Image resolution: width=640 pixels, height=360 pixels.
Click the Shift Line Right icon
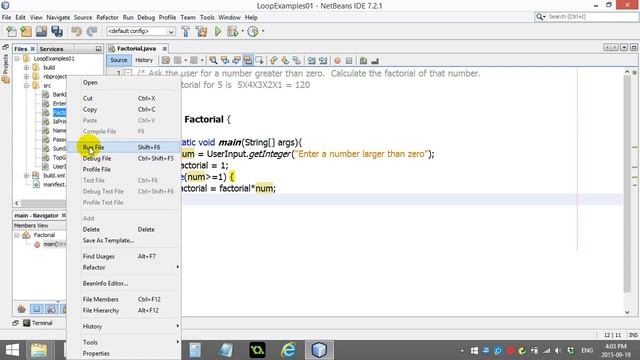click(x=323, y=60)
